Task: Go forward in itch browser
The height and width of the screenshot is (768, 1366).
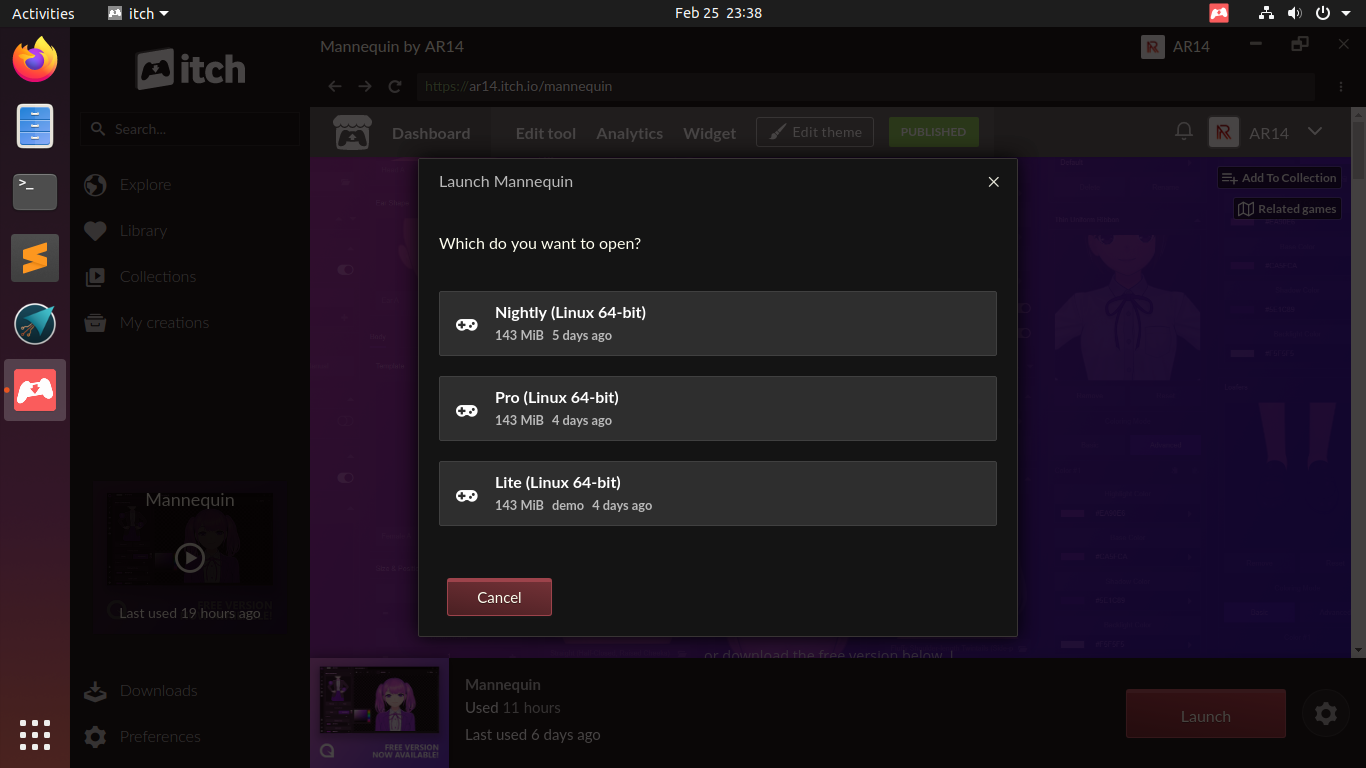Action: click(365, 87)
